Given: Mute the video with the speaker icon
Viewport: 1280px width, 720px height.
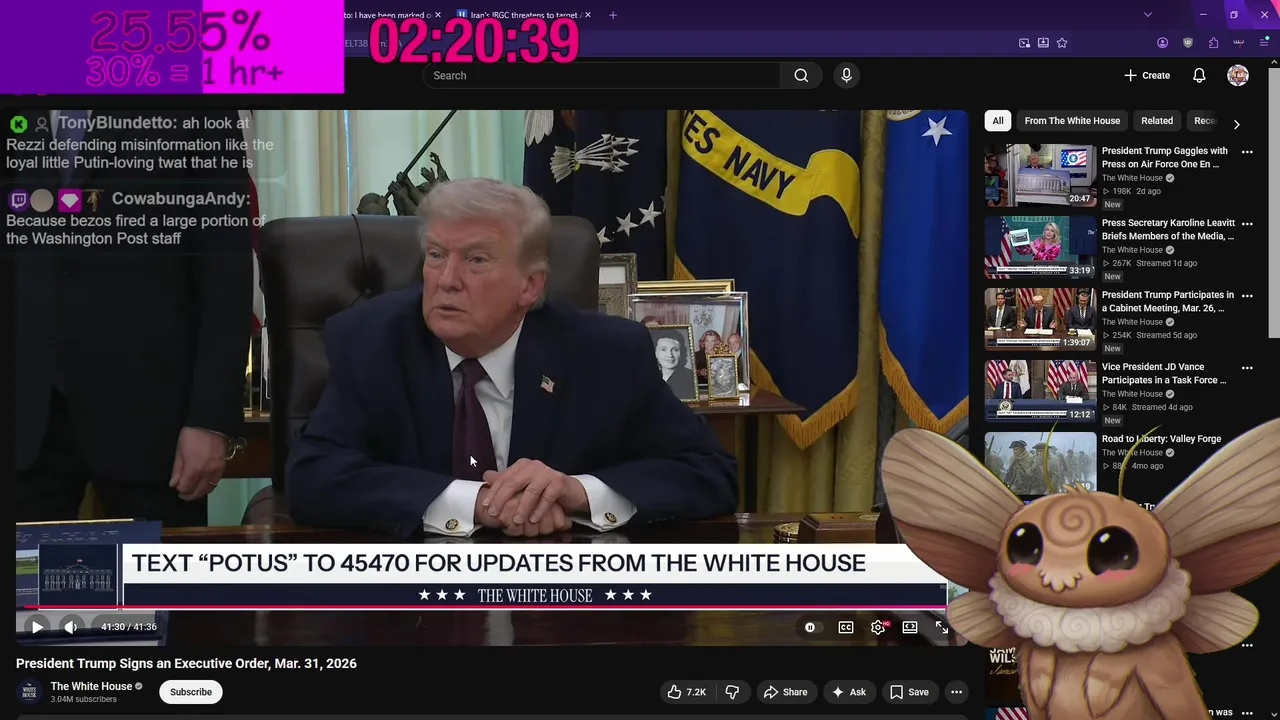Looking at the screenshot, I should pos(70,627).
